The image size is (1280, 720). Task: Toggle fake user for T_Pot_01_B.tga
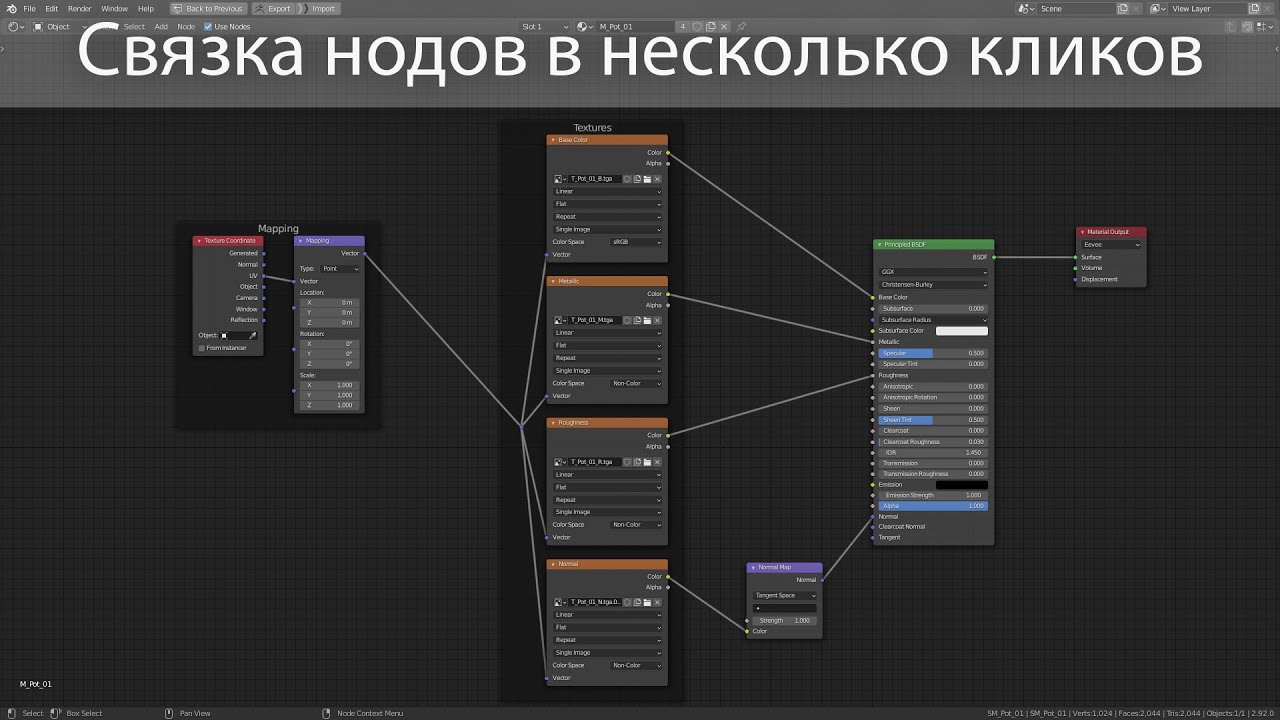coord(627,179)
